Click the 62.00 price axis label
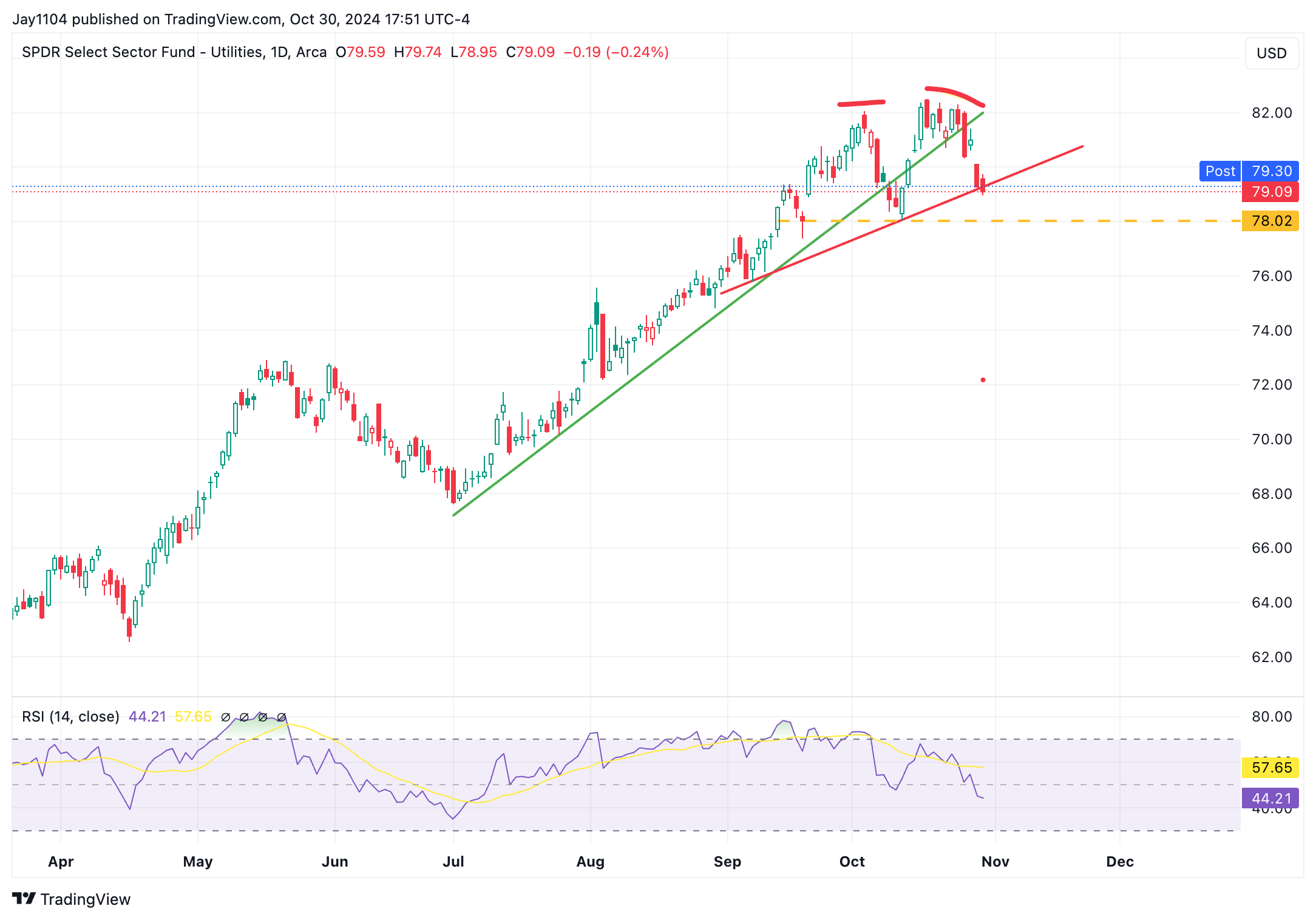 tap(1272, 657)
